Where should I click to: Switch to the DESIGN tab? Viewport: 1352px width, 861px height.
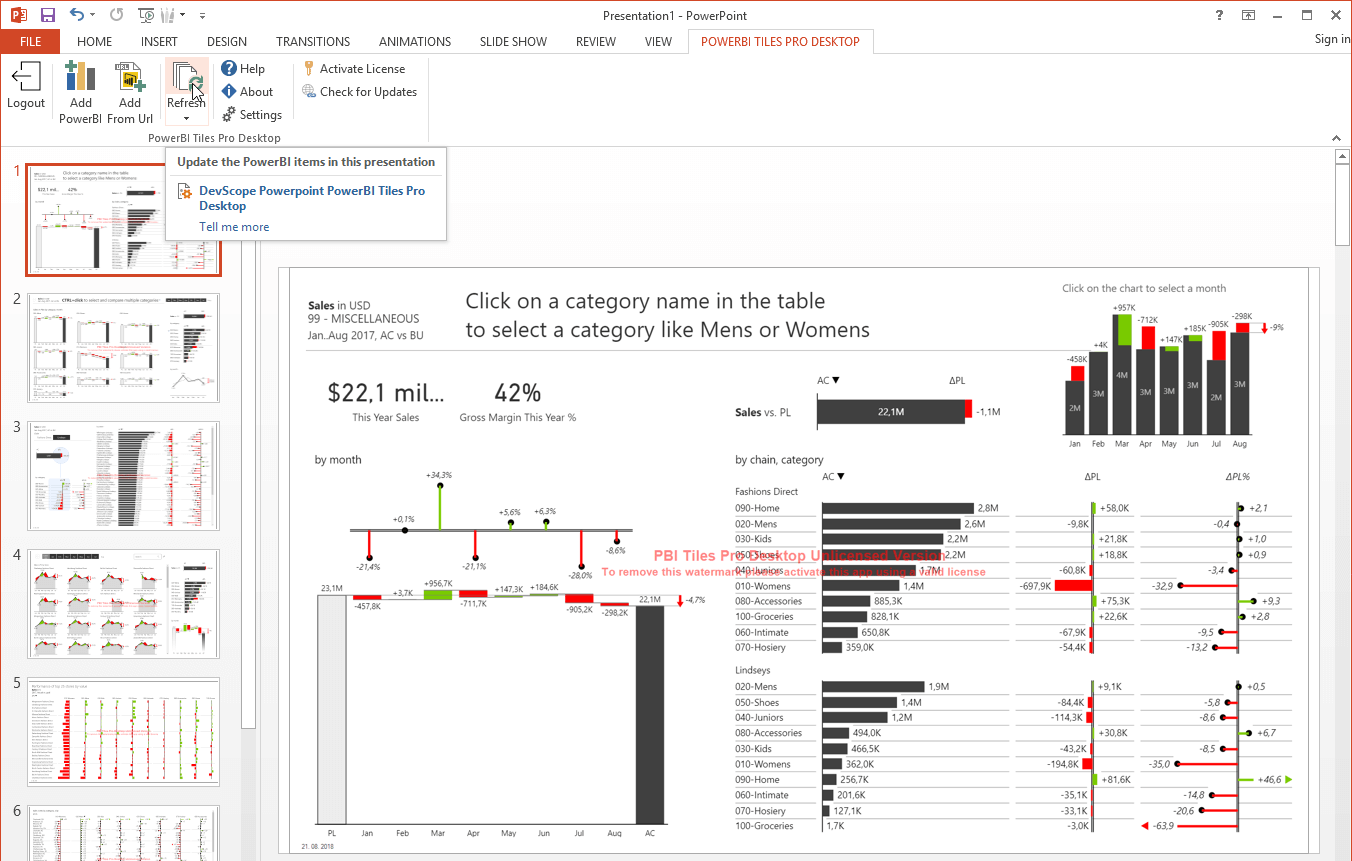pyautogui.click(x=227, y=41)
